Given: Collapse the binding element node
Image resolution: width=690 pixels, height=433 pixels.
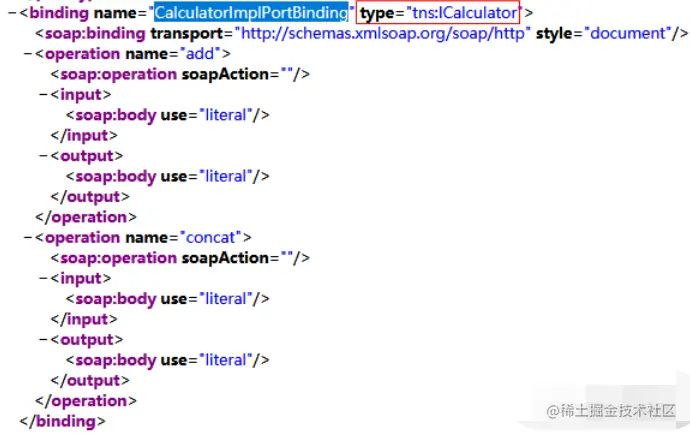Looking at the screenshot, I should (x=13, y=13).
